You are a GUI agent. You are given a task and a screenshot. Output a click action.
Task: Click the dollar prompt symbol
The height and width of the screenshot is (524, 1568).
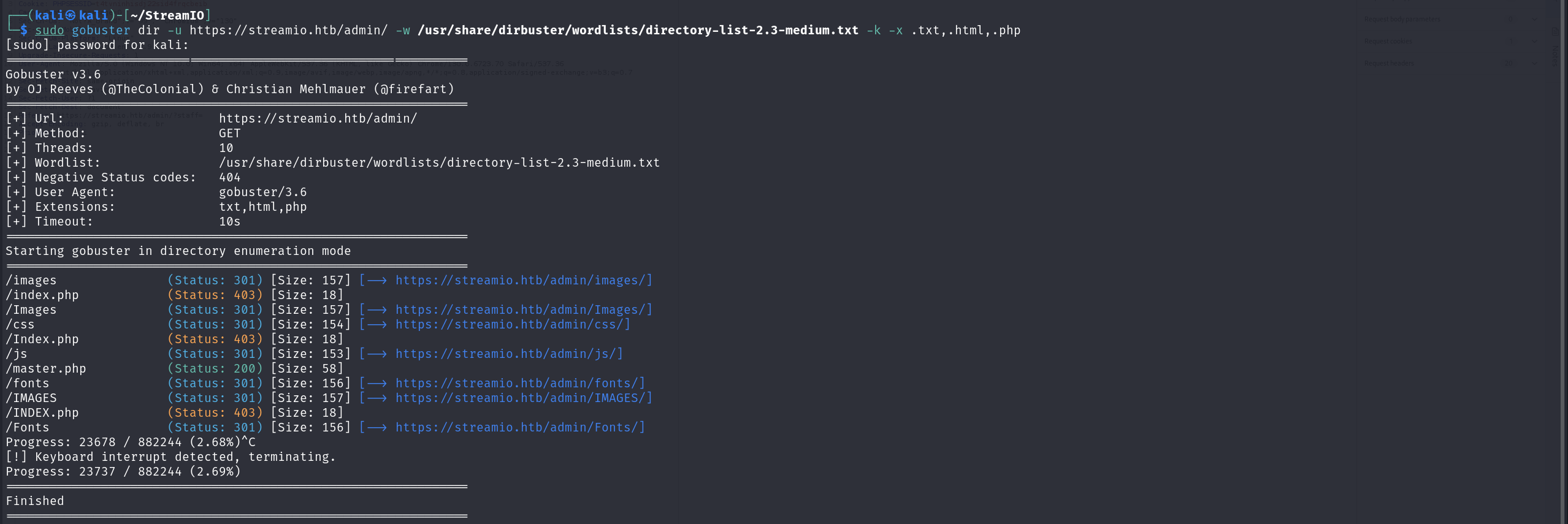pyautogui.click(x=23, y=30)
